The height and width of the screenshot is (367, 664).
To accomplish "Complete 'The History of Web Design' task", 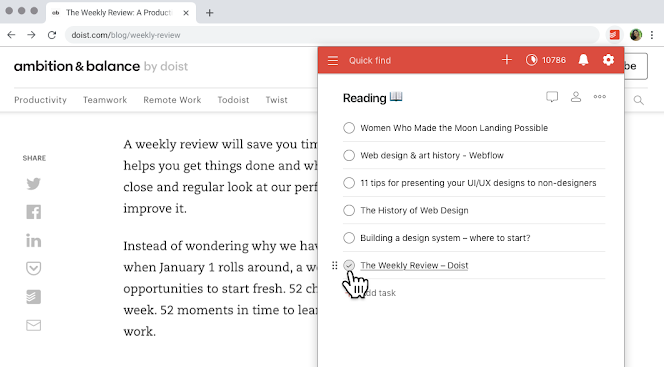I will coord(349,210).
